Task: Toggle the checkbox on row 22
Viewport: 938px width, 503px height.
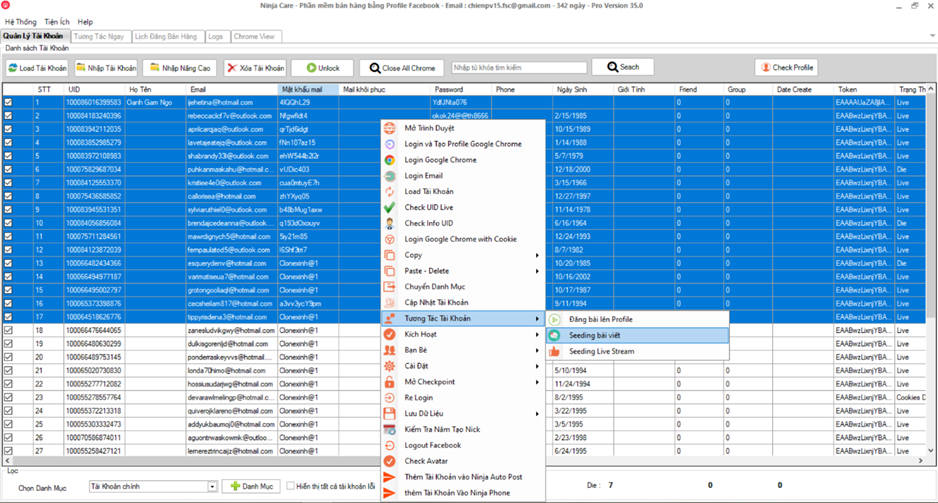Action: click(x=8, y=384)
